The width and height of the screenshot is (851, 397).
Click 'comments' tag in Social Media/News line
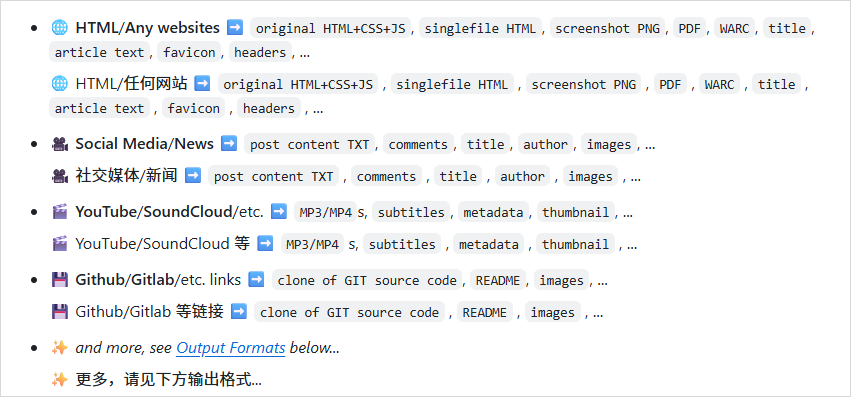pyautogui.click(x=418, y=144)
